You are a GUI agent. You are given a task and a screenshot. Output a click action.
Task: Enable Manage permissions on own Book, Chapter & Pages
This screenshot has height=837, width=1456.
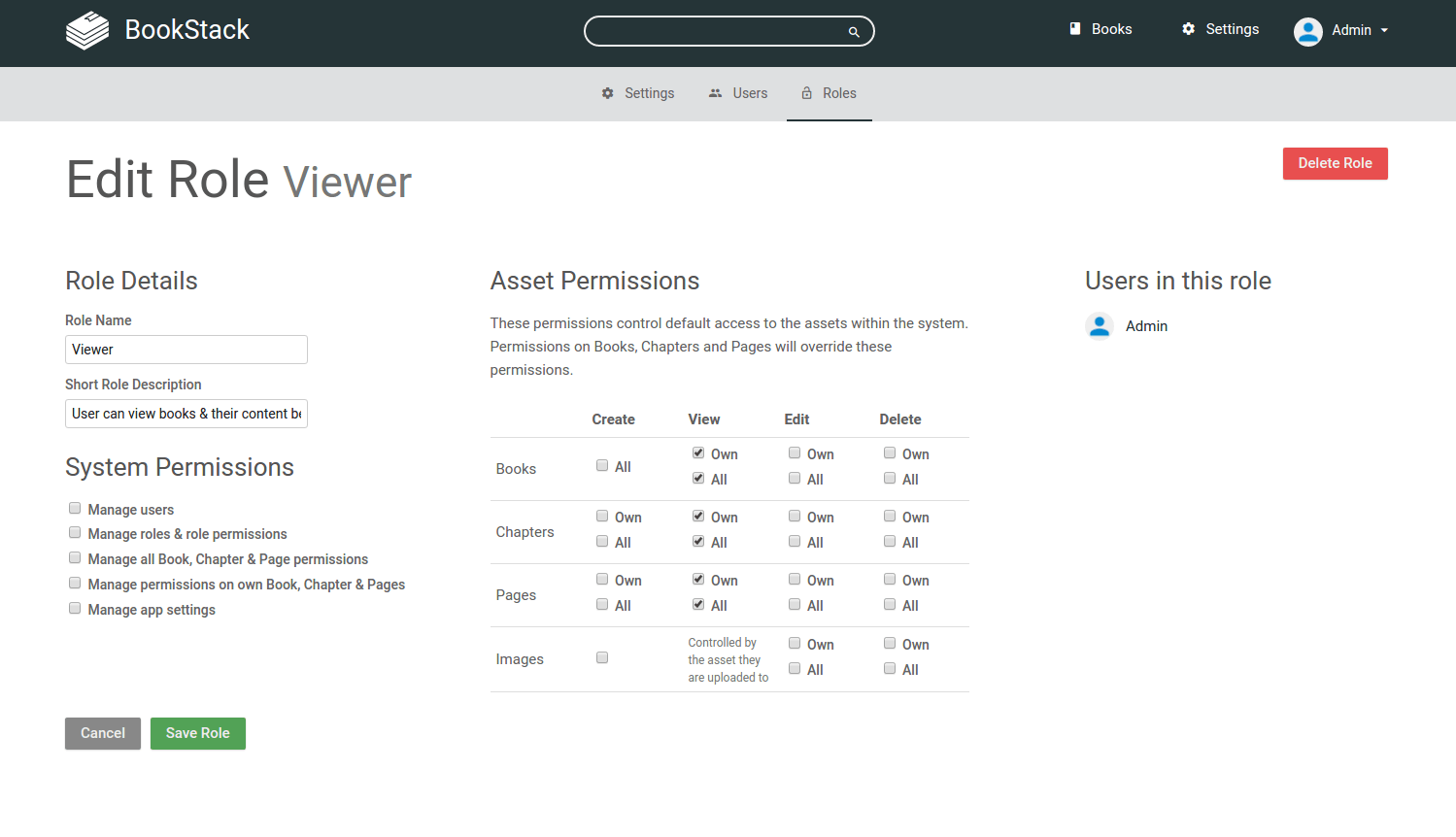75,583
